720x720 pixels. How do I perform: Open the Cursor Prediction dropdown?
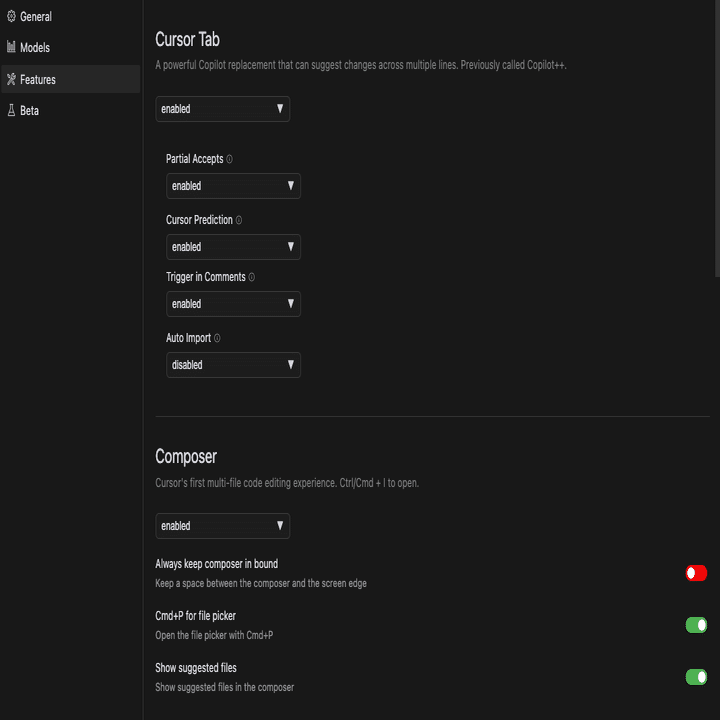[x=233, y=247]
